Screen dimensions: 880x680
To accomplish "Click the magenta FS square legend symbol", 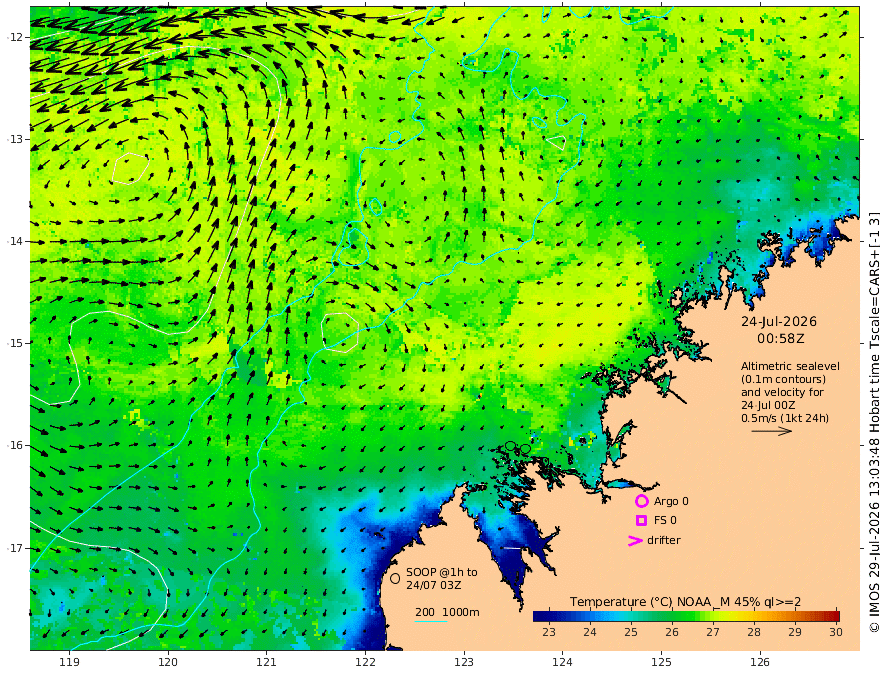I will (x=641, y=521).
